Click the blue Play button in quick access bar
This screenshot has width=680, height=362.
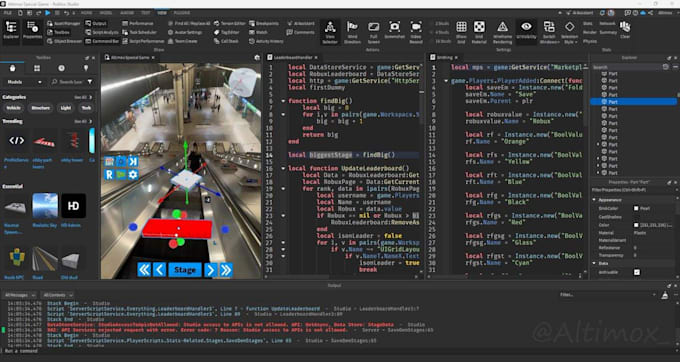48,13
